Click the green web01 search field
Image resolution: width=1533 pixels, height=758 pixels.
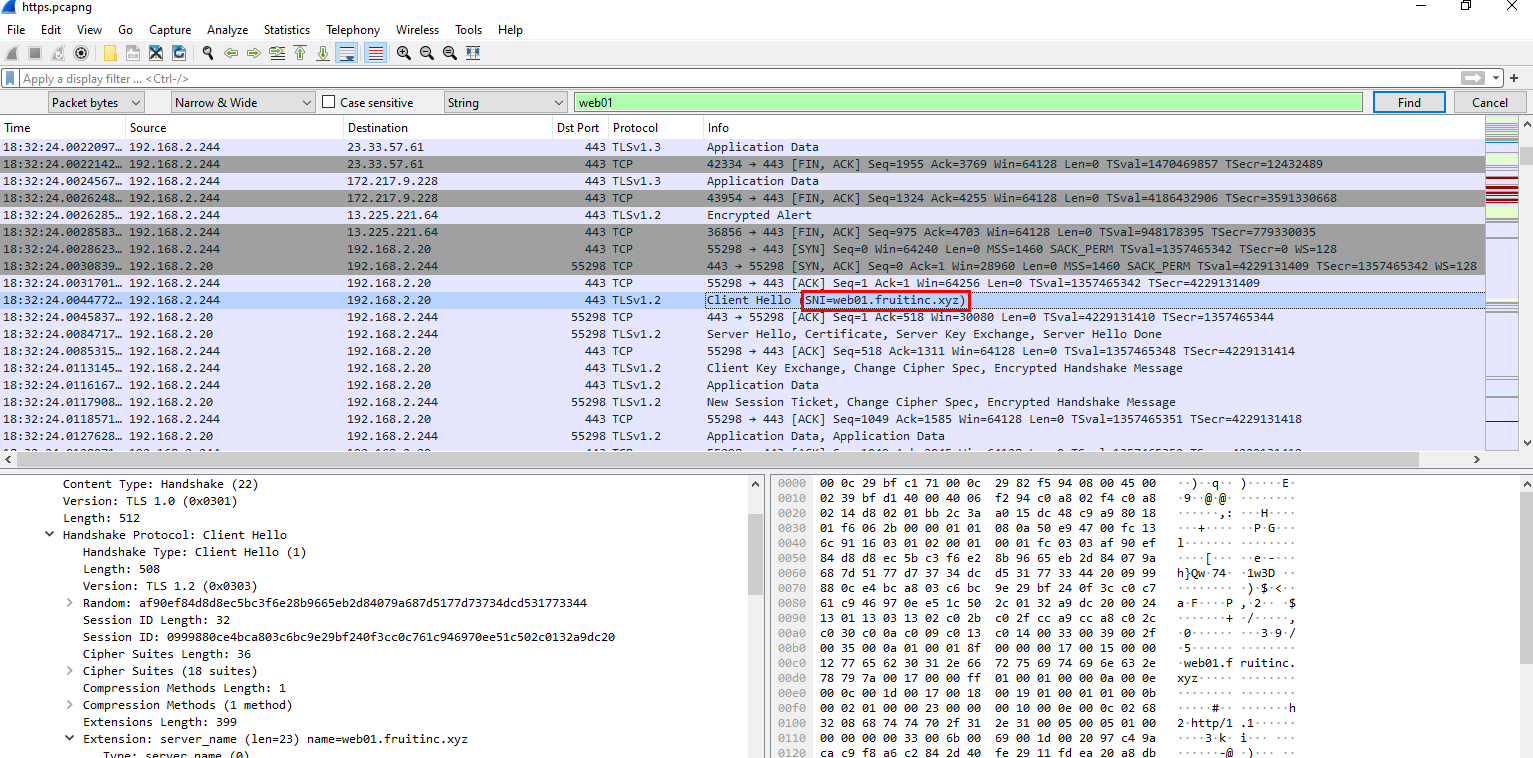pos(967,102)
